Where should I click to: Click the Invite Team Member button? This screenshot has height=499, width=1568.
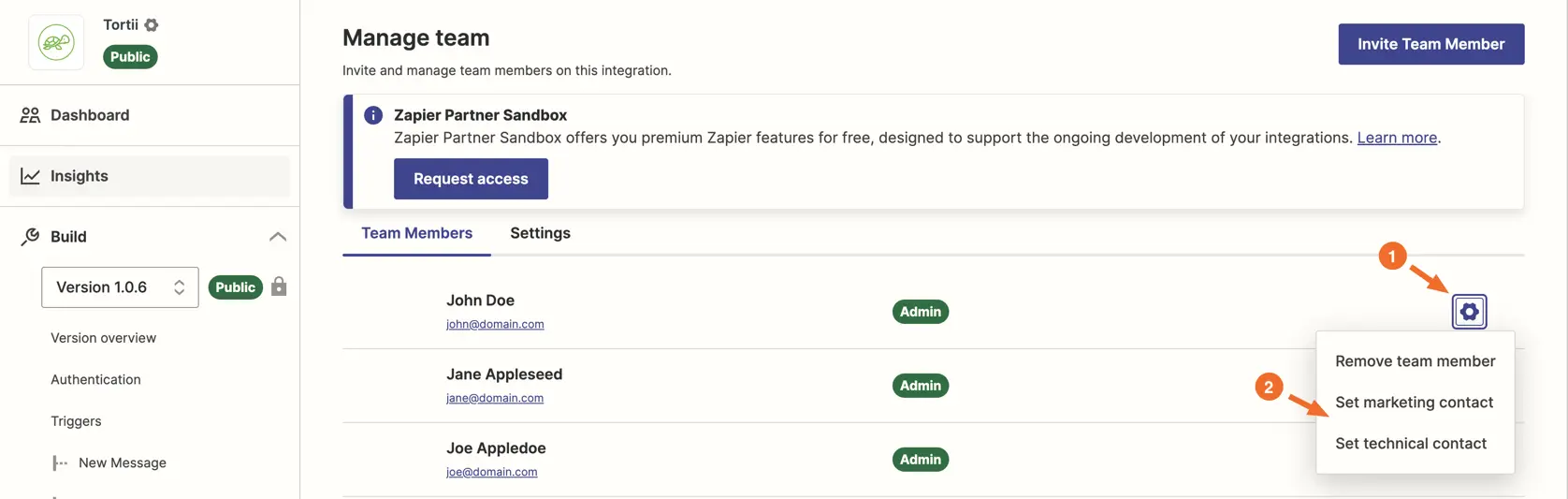pyautogui.click(x=1430, y=44)
